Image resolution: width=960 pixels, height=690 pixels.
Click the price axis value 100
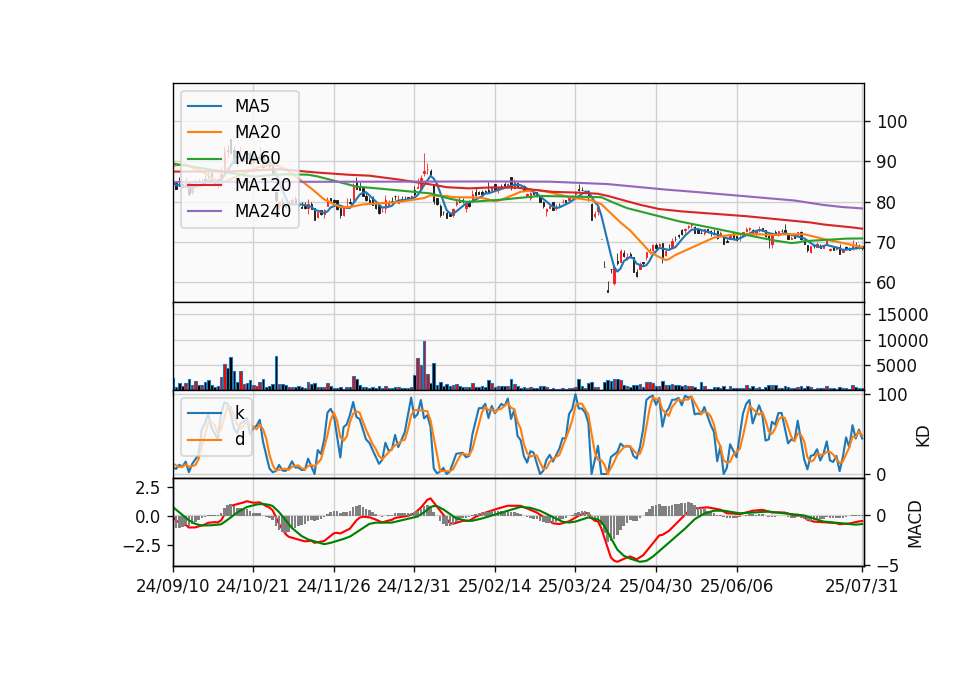[x=892, y=122]
